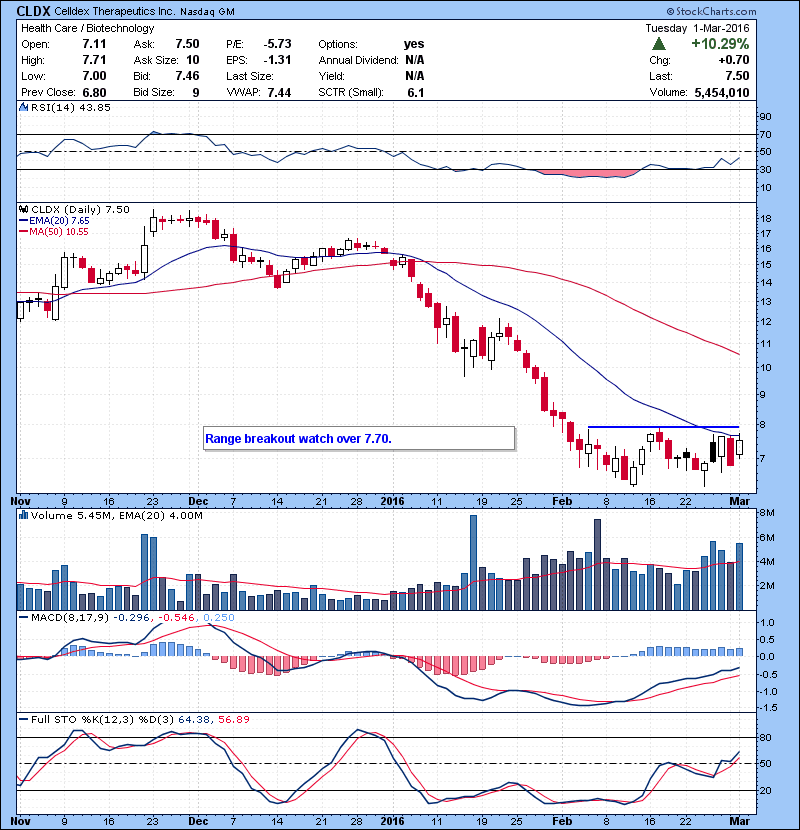Click the Low value 7.00
Screen dimensions: 800x830
point(94,76)
